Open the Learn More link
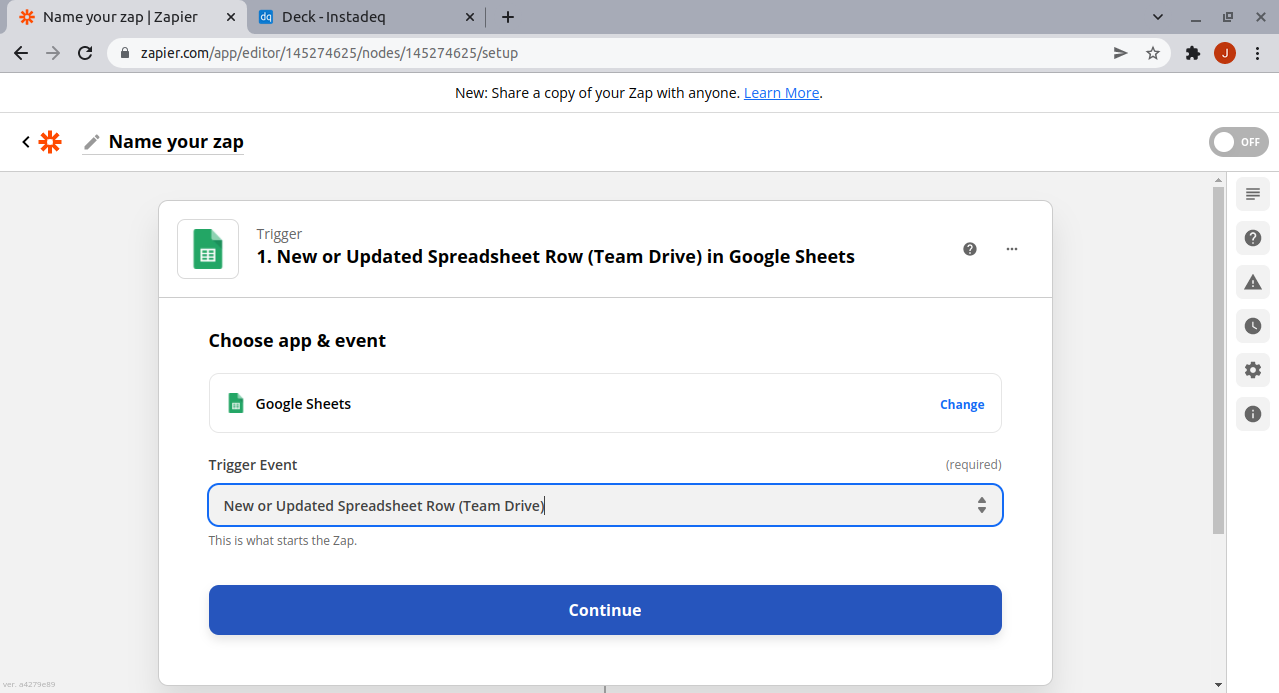Screen dimensions: 1279x693 pos(781,93)
